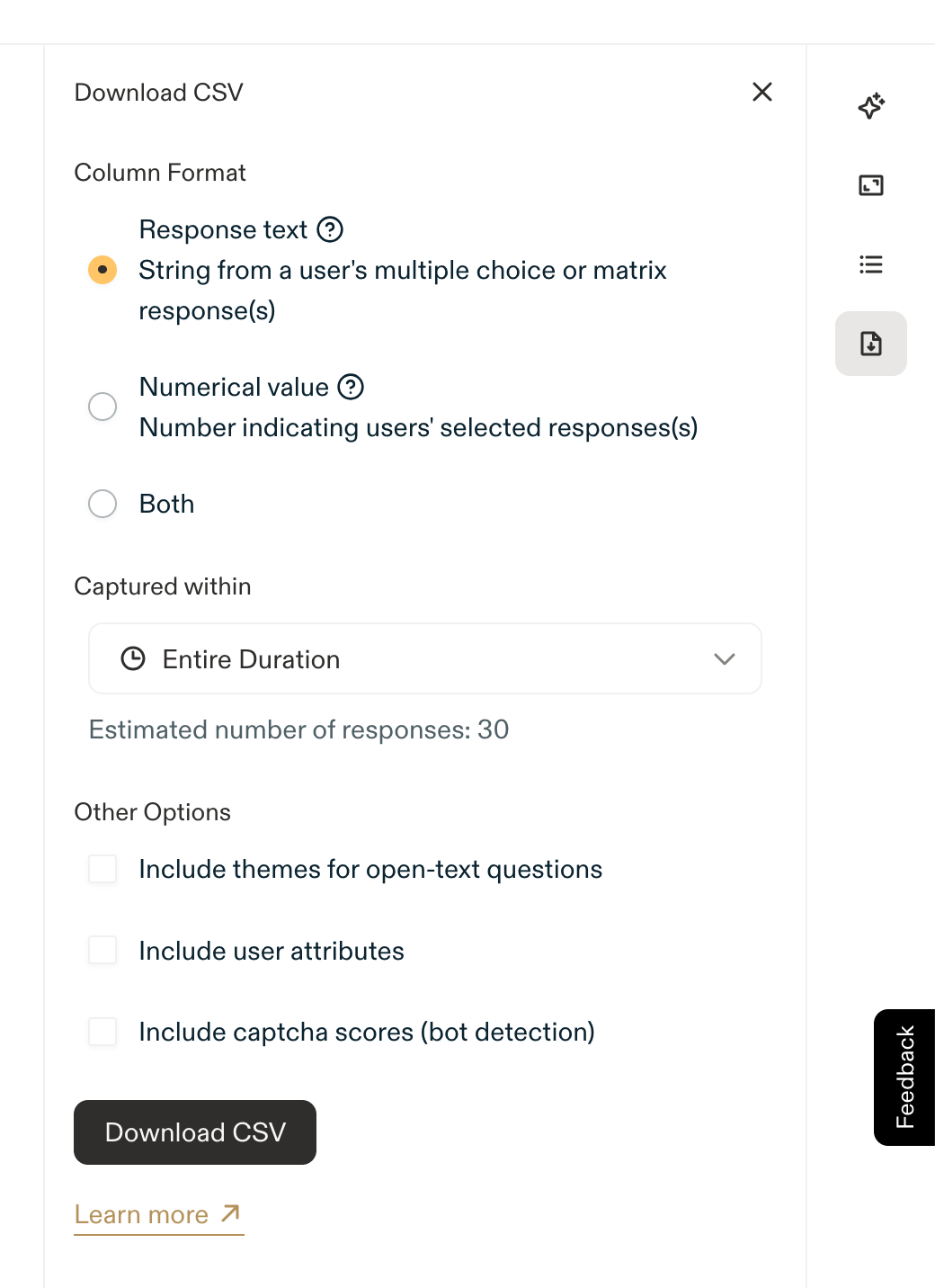Screen dimensions: 935x1288
Task: Choose the Numerical value radio option
Action: pos(102,407)
